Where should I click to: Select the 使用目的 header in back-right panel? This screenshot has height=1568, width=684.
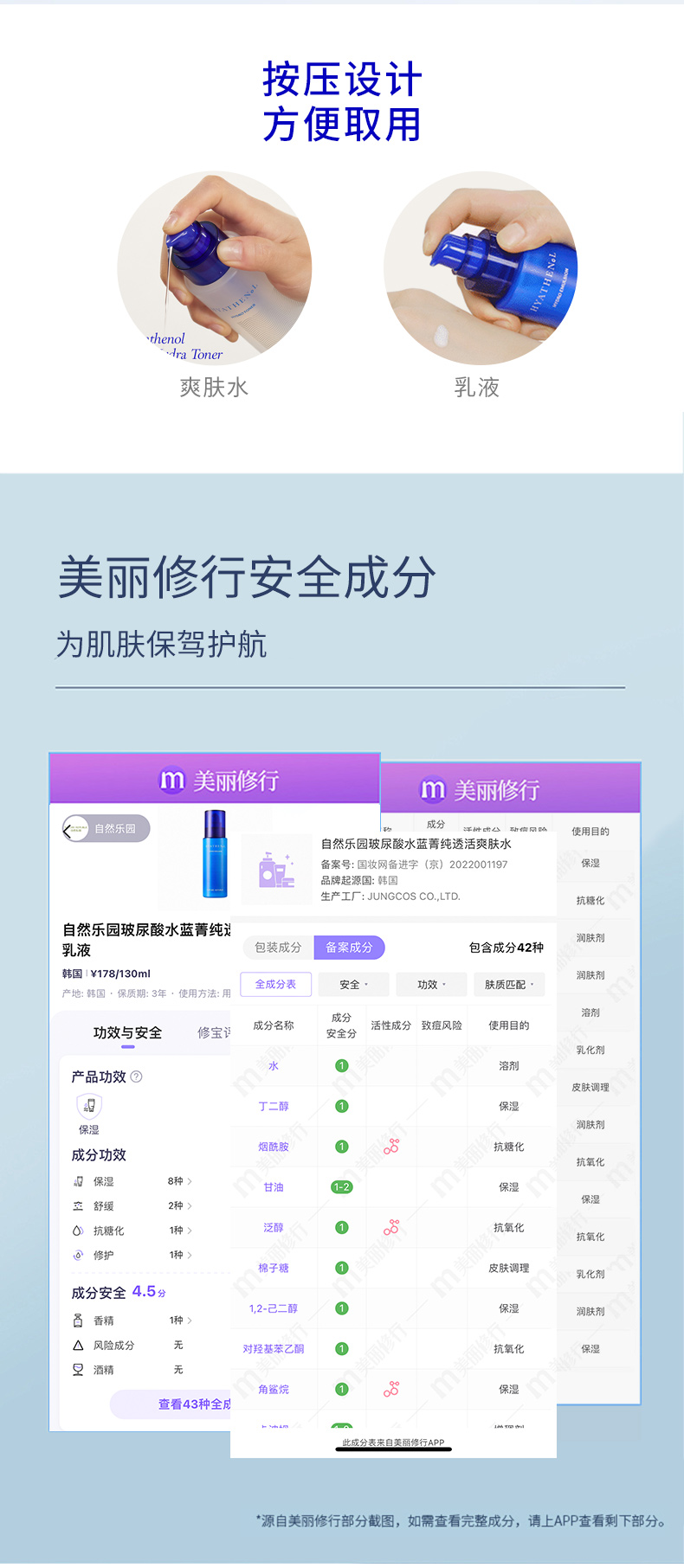click(590, 832)
